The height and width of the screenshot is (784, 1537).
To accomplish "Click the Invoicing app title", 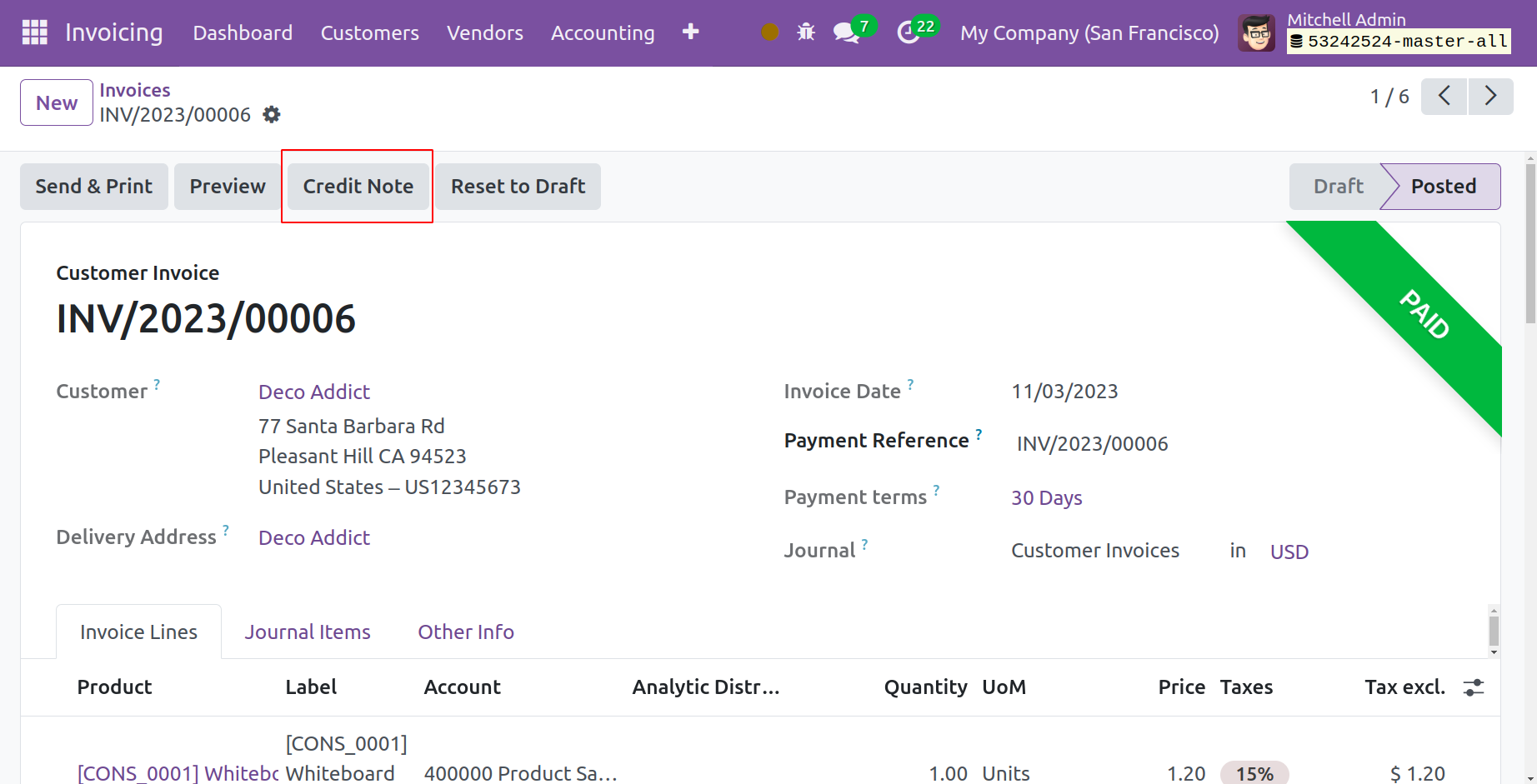I will pyautogui.click(x=114, y=32).
